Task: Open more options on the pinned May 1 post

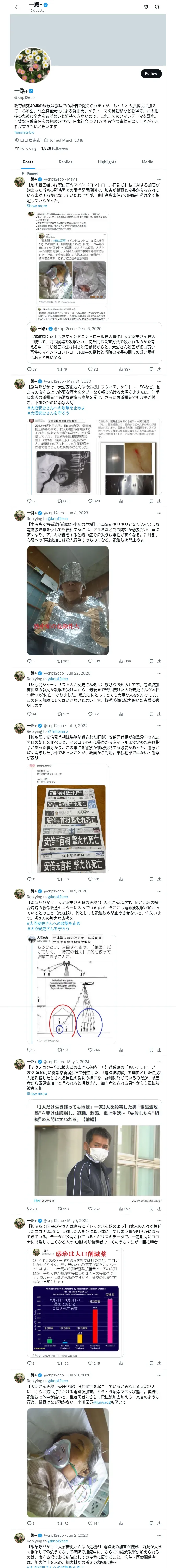Action: point(159,180)
